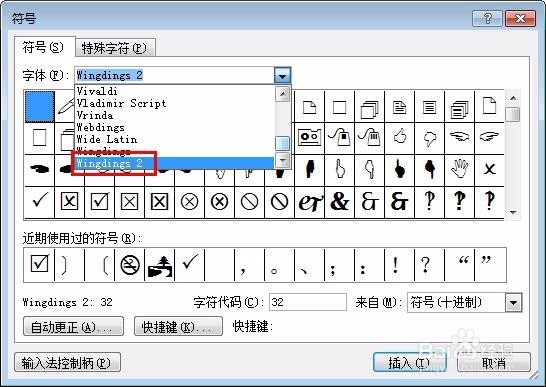Select the black hand pointing left symbol

(39, 170)
